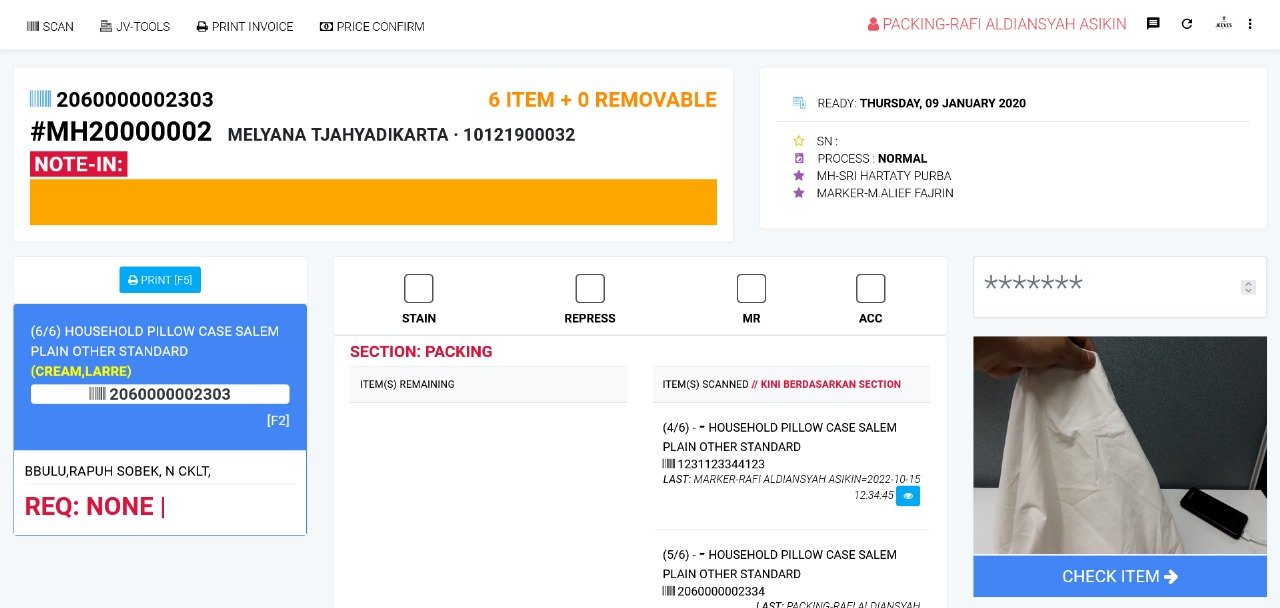Open the JV-TOOLS menu
The width and height of the screenshot is (1280, 608).
coord(135,26)
